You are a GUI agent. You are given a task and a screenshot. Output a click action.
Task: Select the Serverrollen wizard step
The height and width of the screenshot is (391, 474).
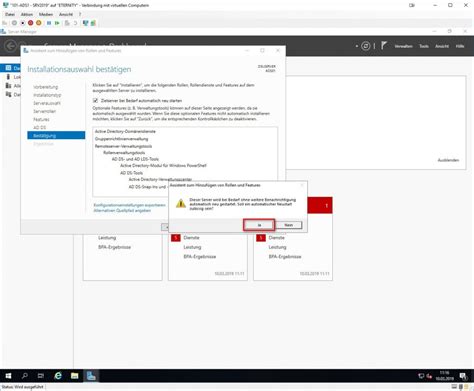(x=44, y=111)
